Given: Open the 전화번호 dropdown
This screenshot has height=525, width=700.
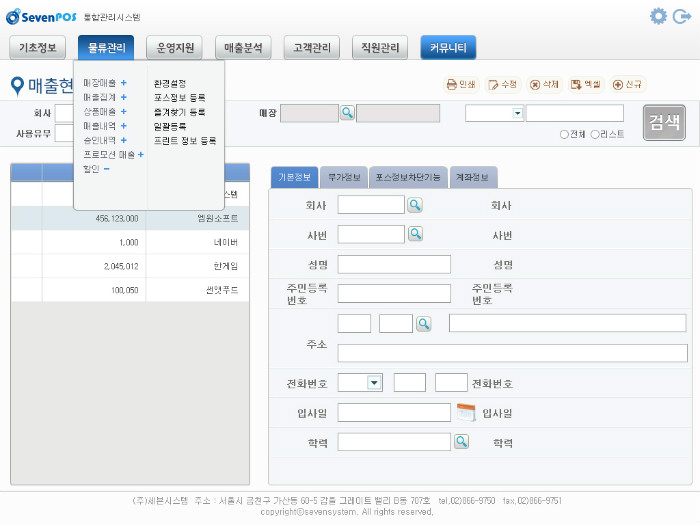Looking at the screenshot, I should (x=375, y=382).
